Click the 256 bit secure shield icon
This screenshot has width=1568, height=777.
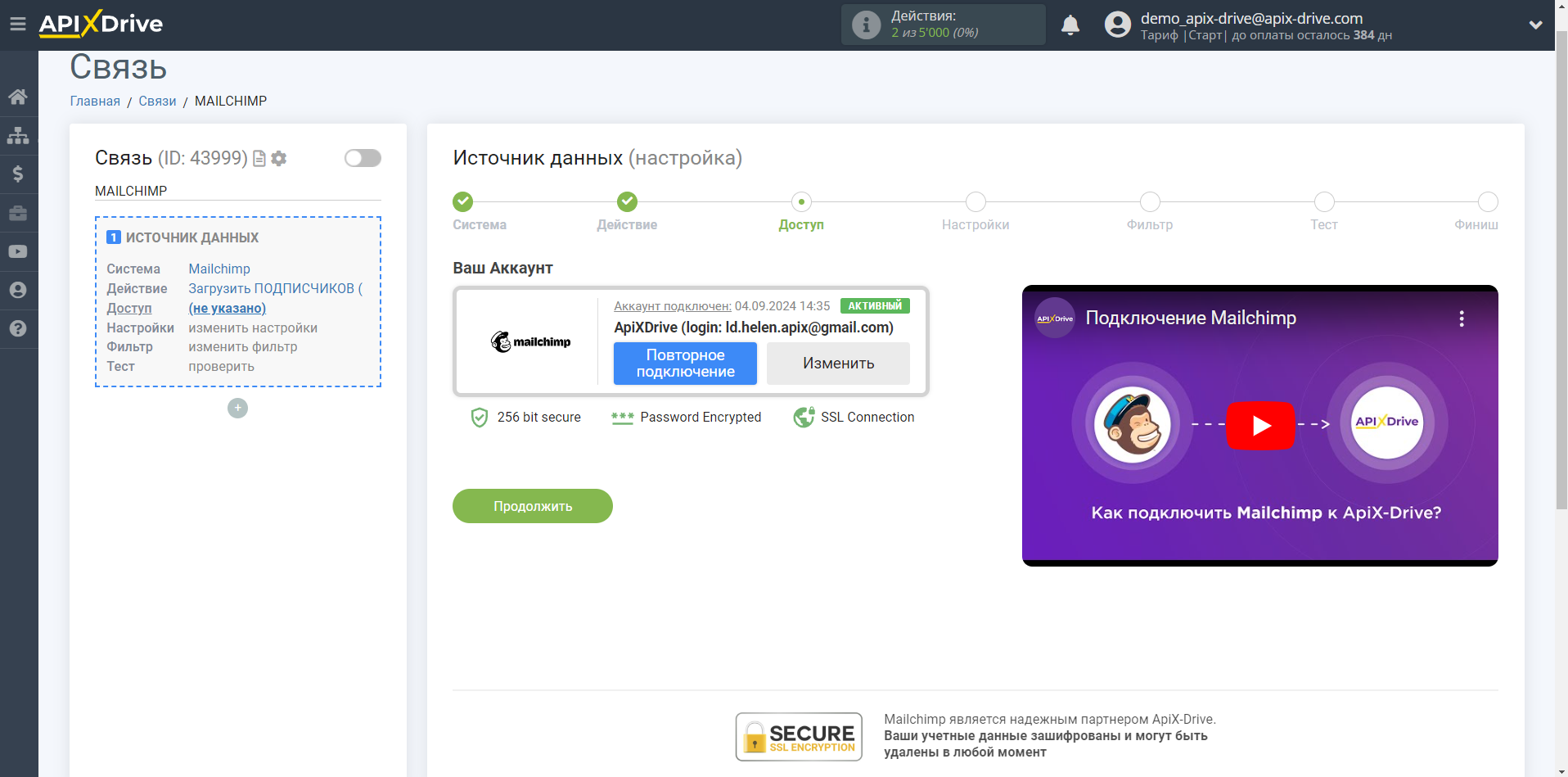tap(480, 418)
